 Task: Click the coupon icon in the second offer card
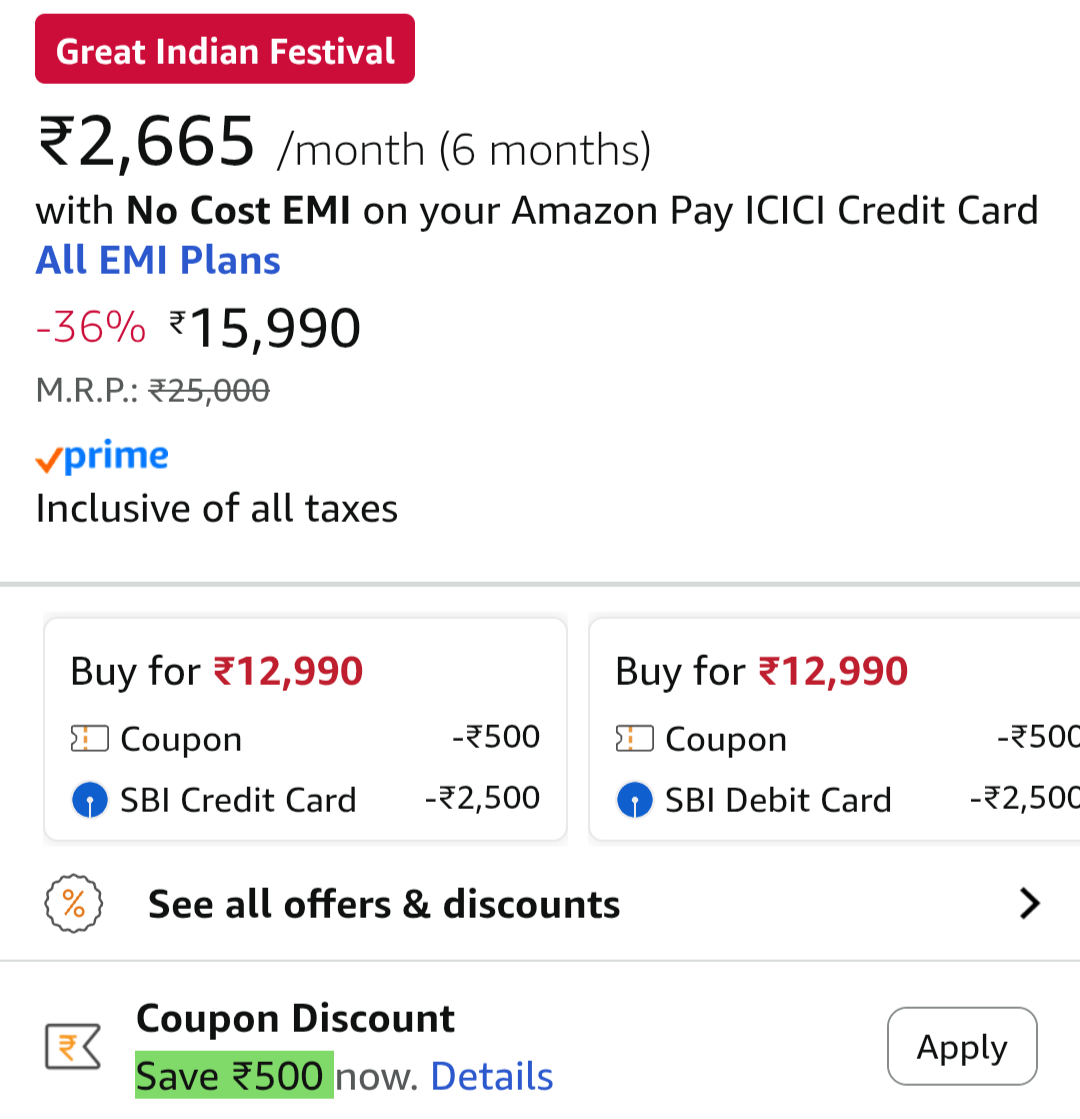click(634, 739)
